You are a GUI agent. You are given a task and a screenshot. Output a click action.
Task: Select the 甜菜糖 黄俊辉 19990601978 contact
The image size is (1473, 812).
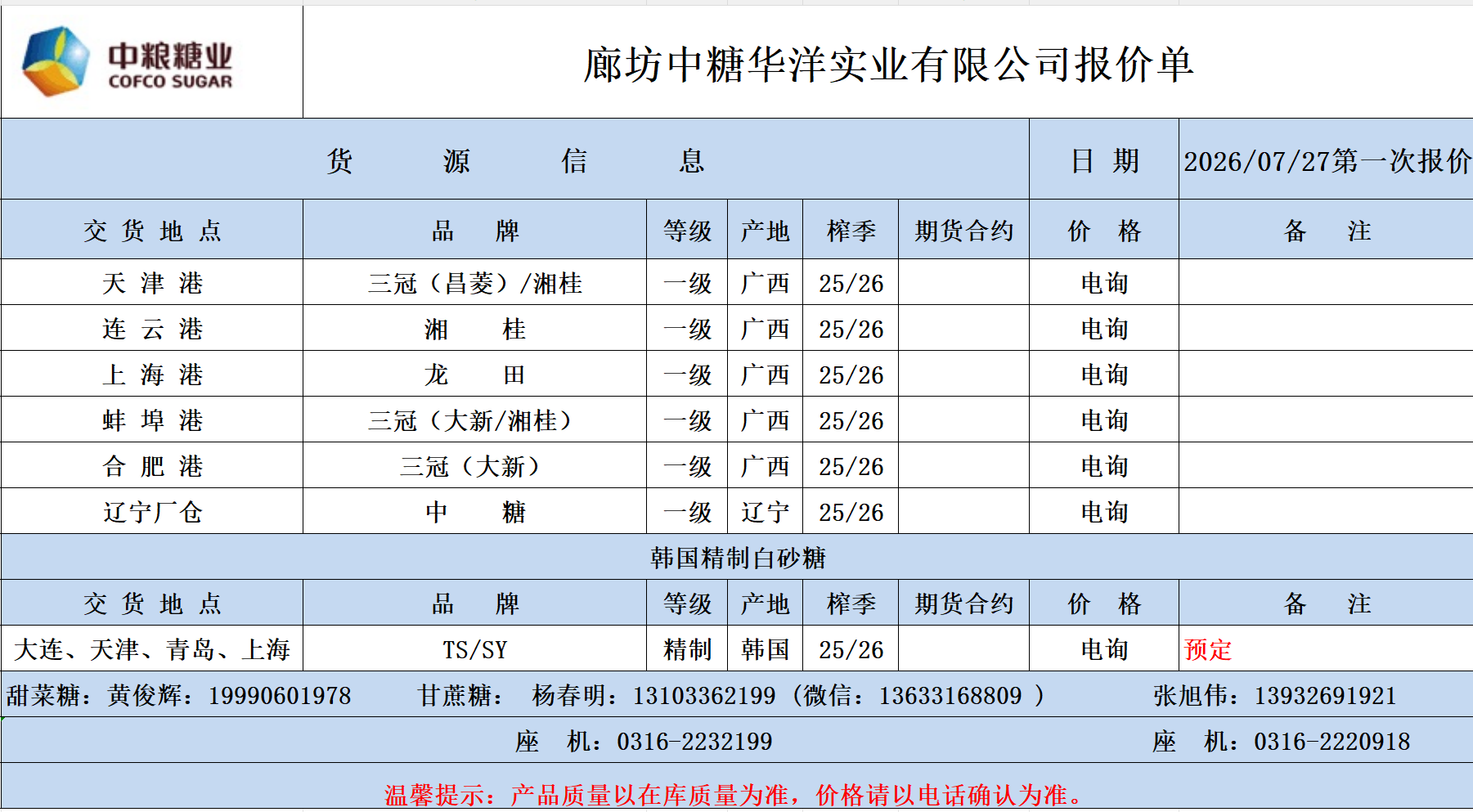(178, 695)
